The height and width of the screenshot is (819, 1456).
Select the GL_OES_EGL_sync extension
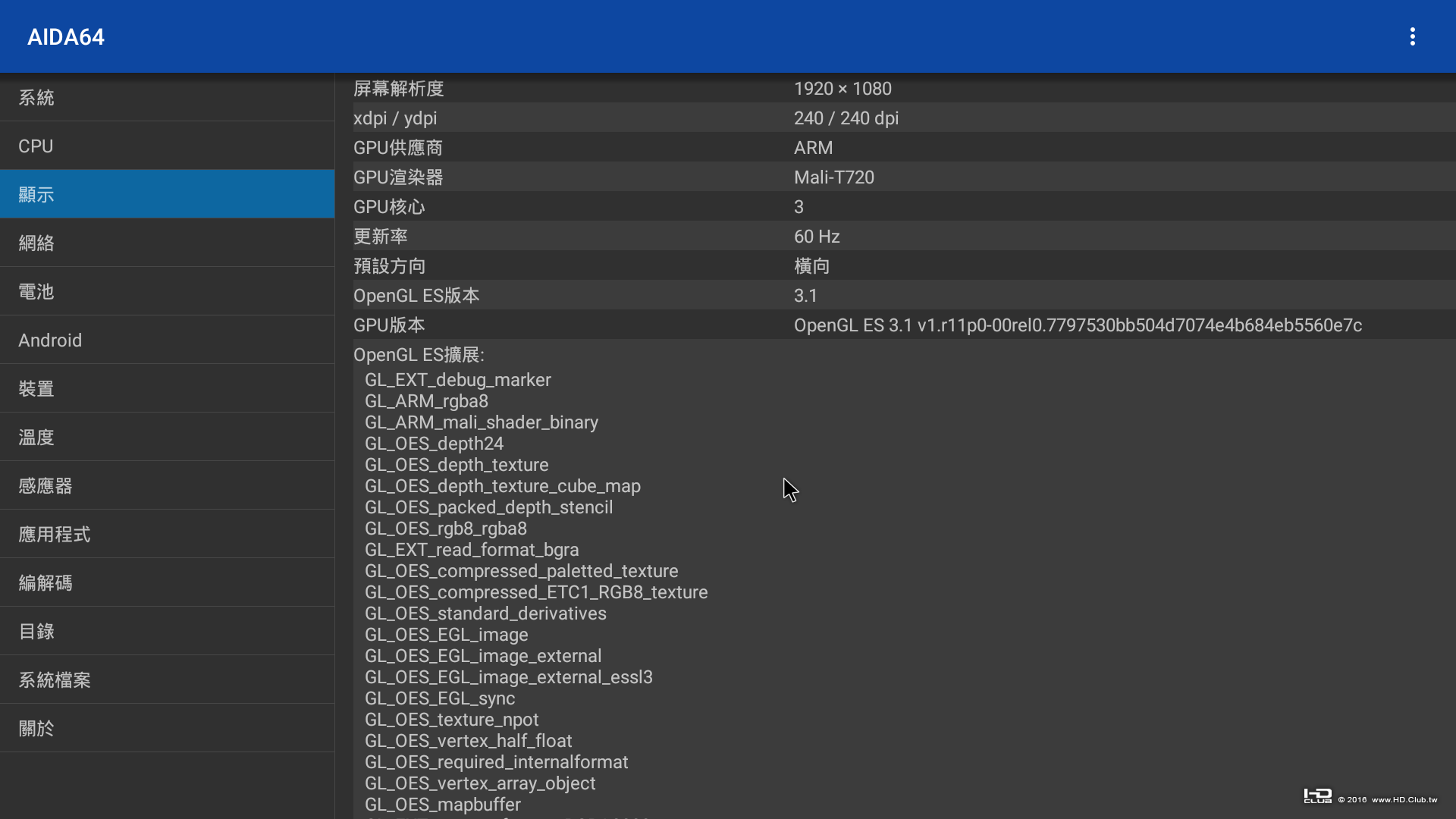pyautogui.click(x=440, y=698)
